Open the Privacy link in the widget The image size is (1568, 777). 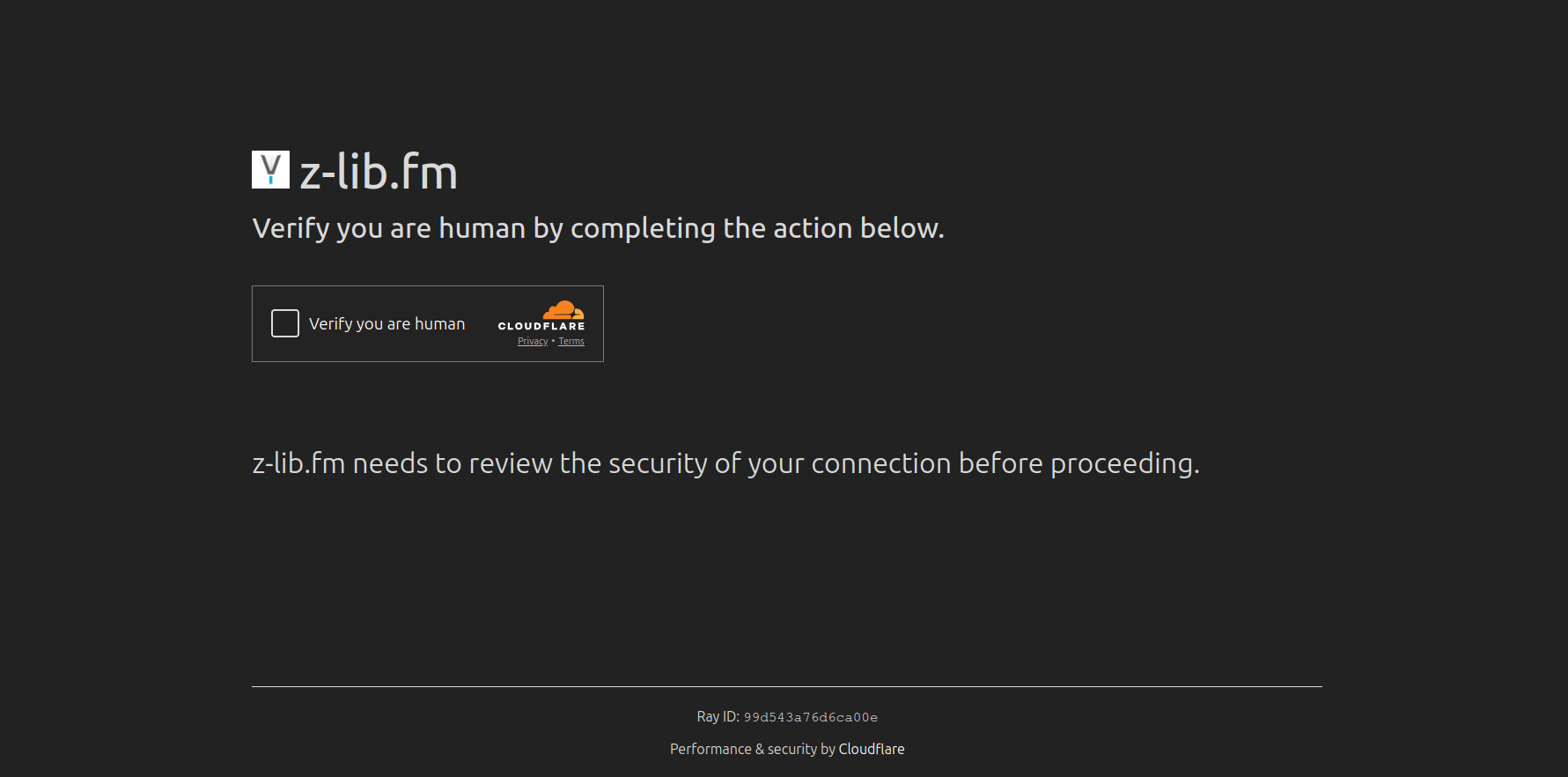[533, 342]
